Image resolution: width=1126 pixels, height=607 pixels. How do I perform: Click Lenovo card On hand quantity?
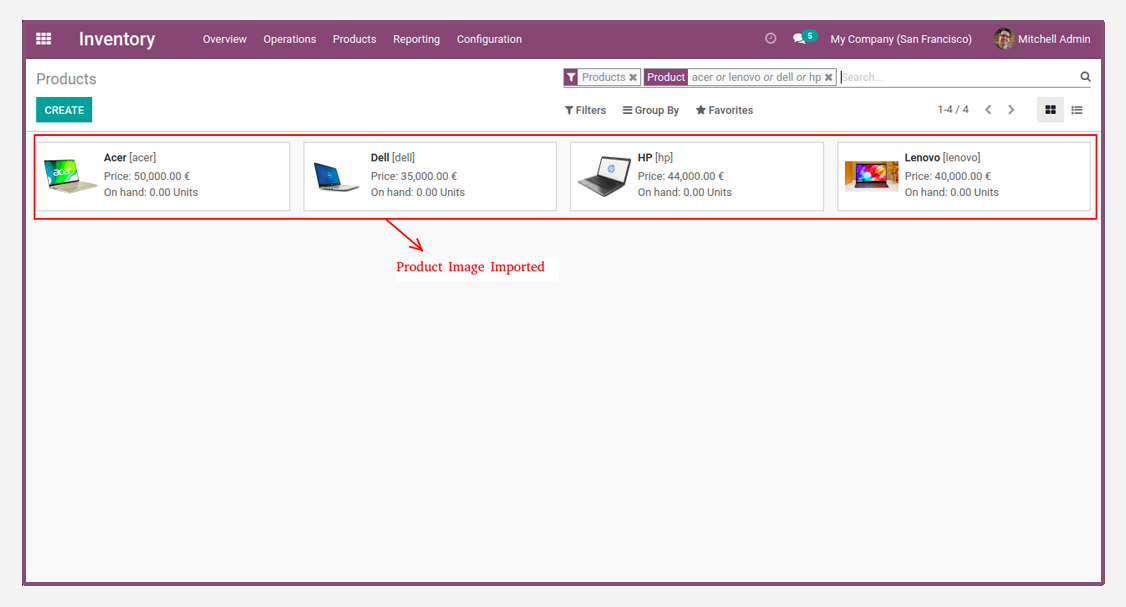coord(951,193)
